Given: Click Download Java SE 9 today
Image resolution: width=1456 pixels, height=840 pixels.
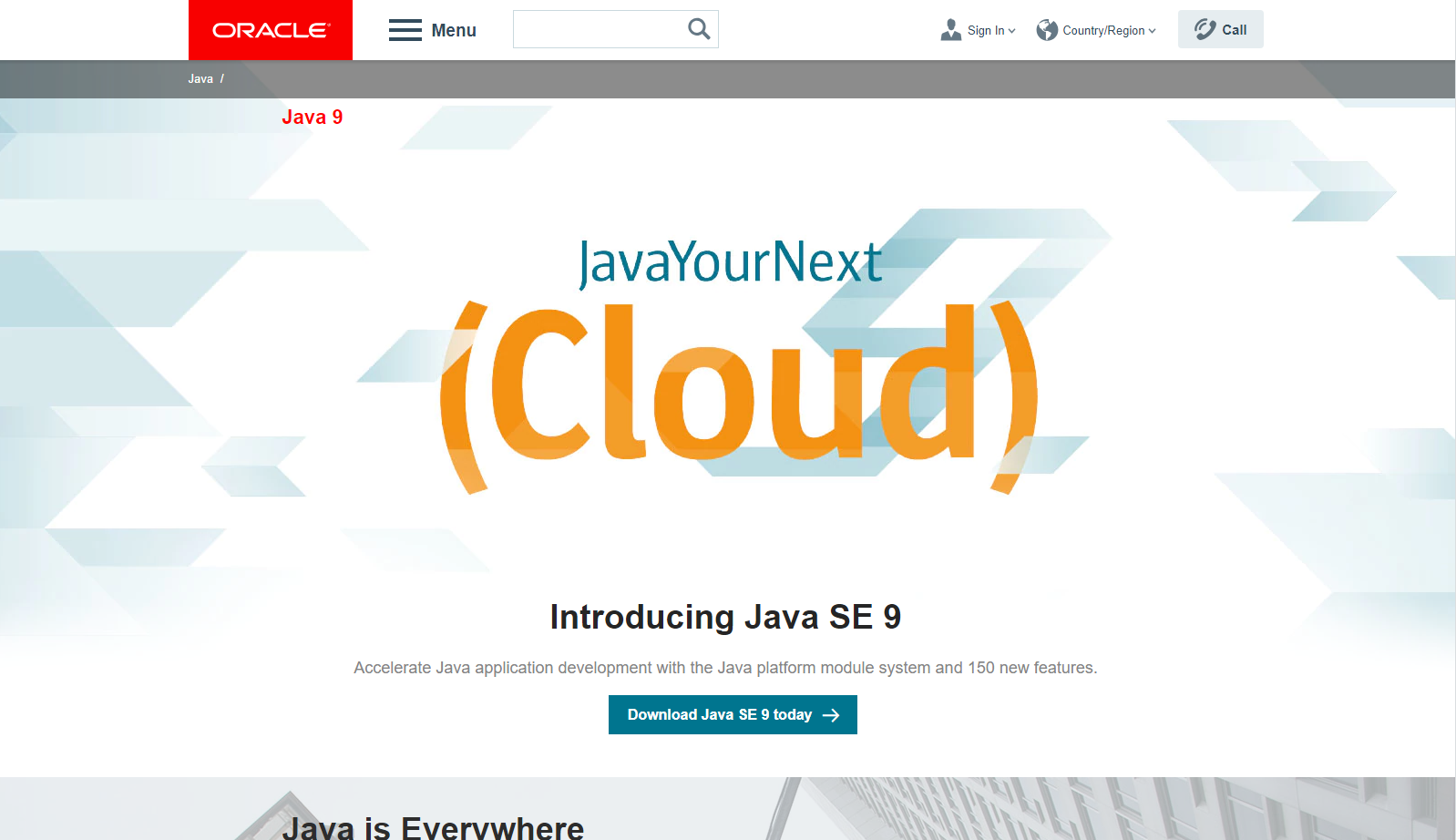Looking at the screenshot, I should click(x=733, y=714).
